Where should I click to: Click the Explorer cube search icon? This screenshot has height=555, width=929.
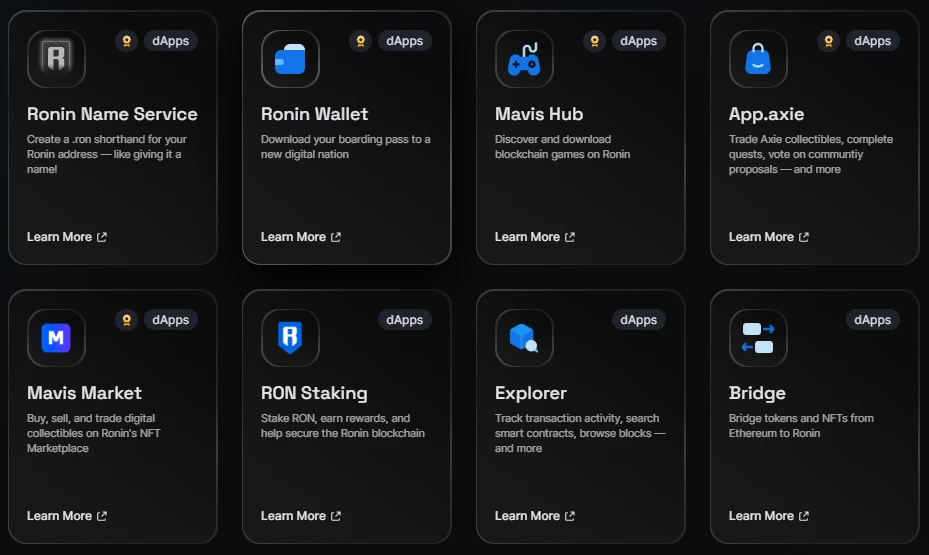tap(524, 338)
